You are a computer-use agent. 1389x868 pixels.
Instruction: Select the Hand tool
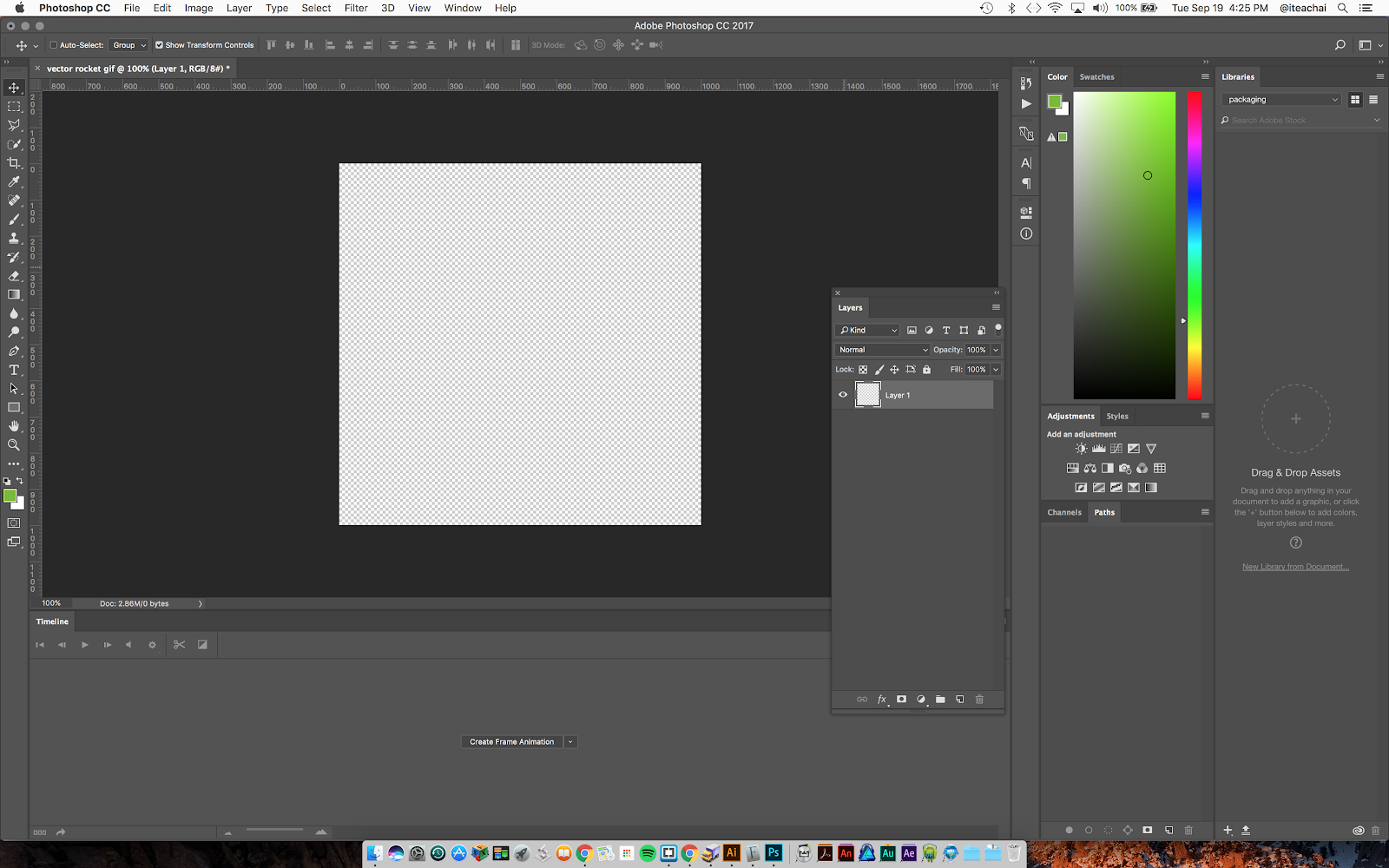pos(14,426)
